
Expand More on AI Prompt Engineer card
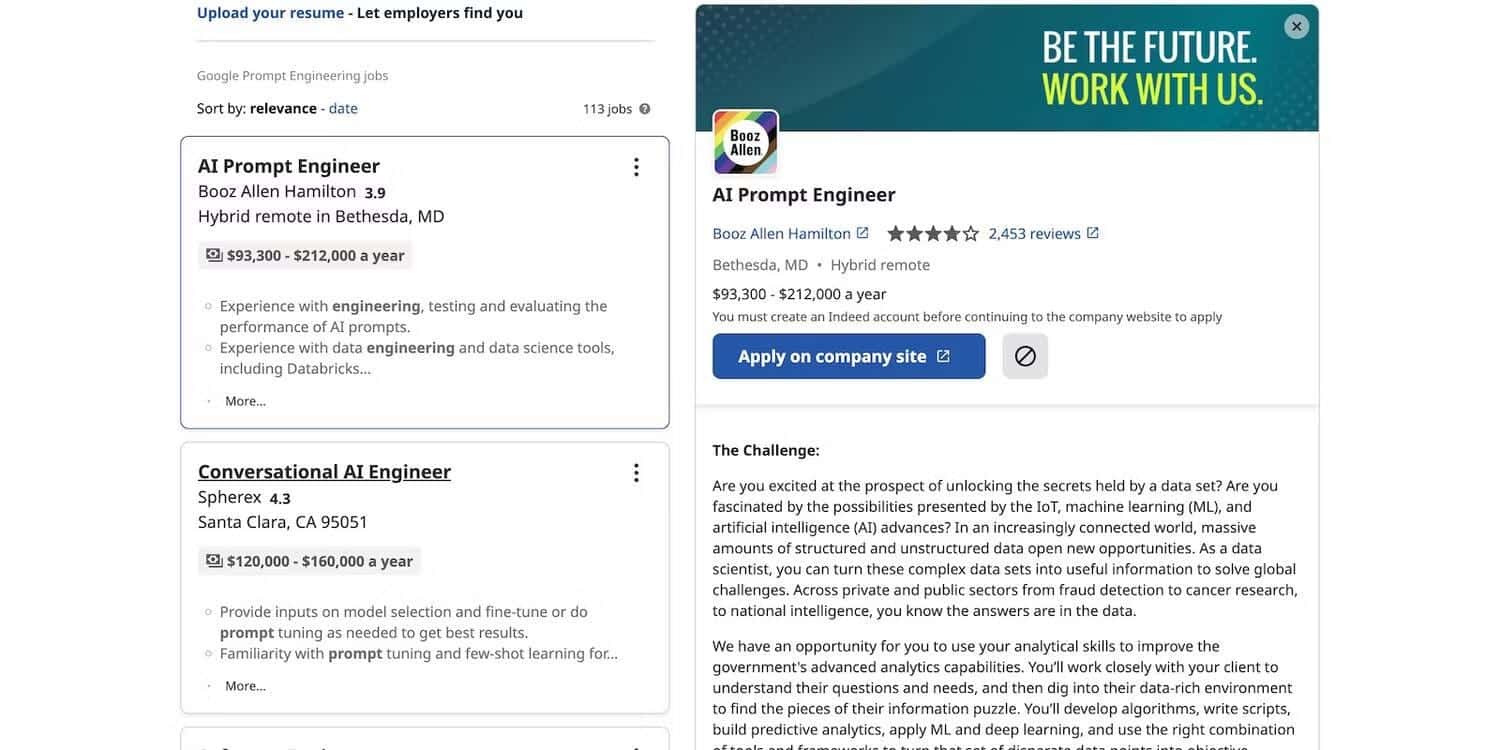click(x=245, y=401)
